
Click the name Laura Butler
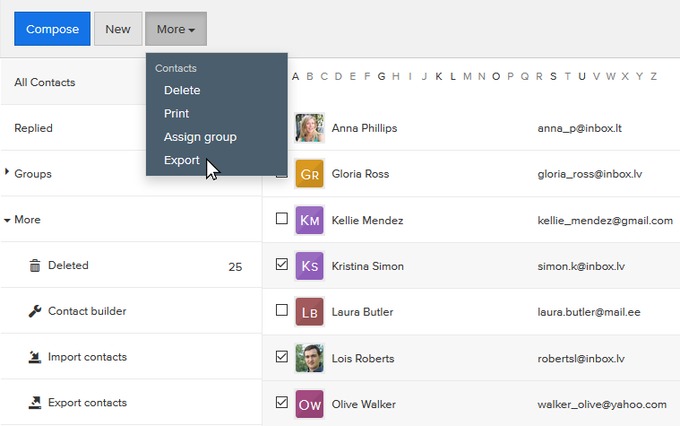[x=363, y=312]
